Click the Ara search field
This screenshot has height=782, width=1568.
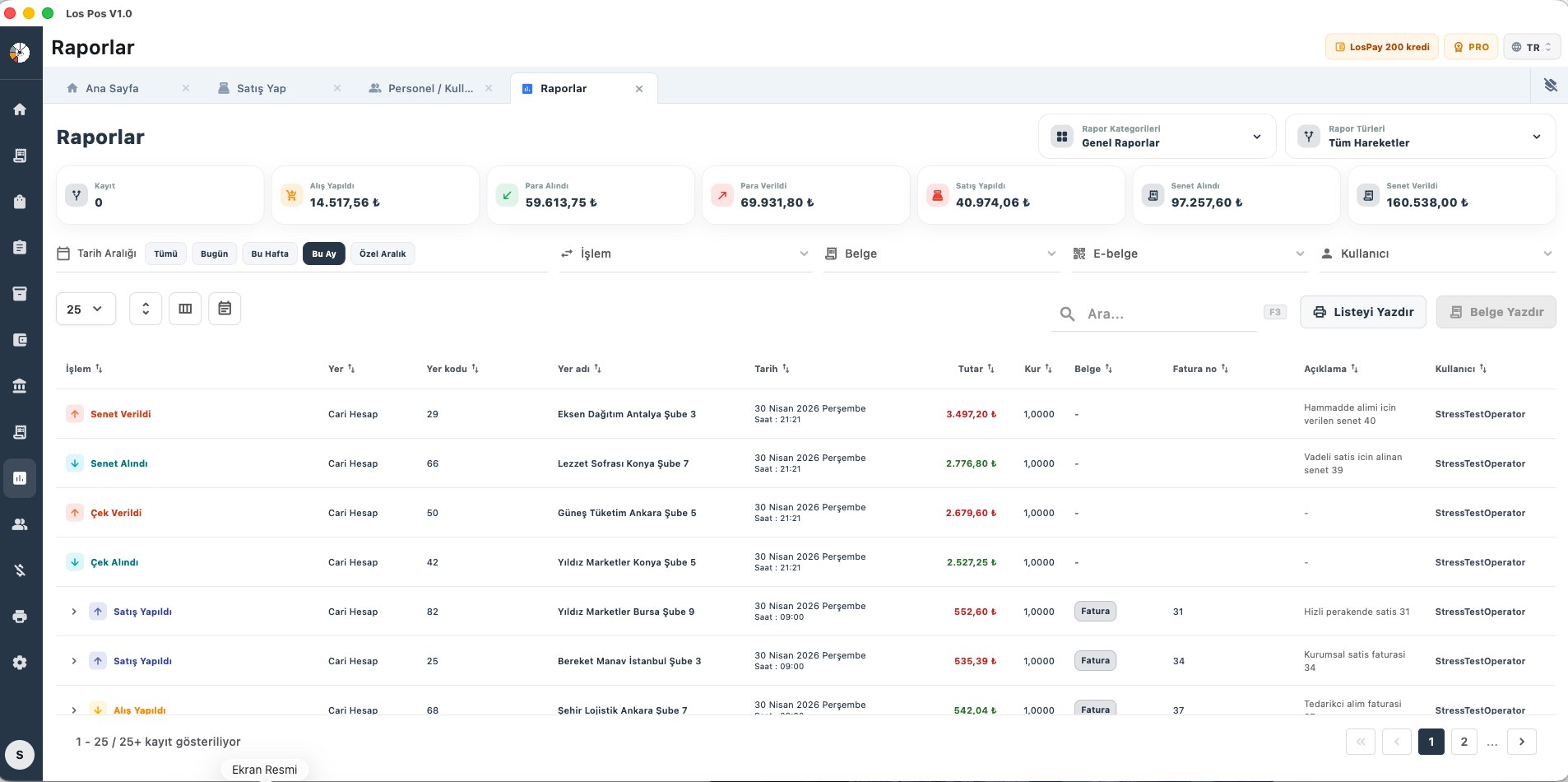pos(1168,314)
